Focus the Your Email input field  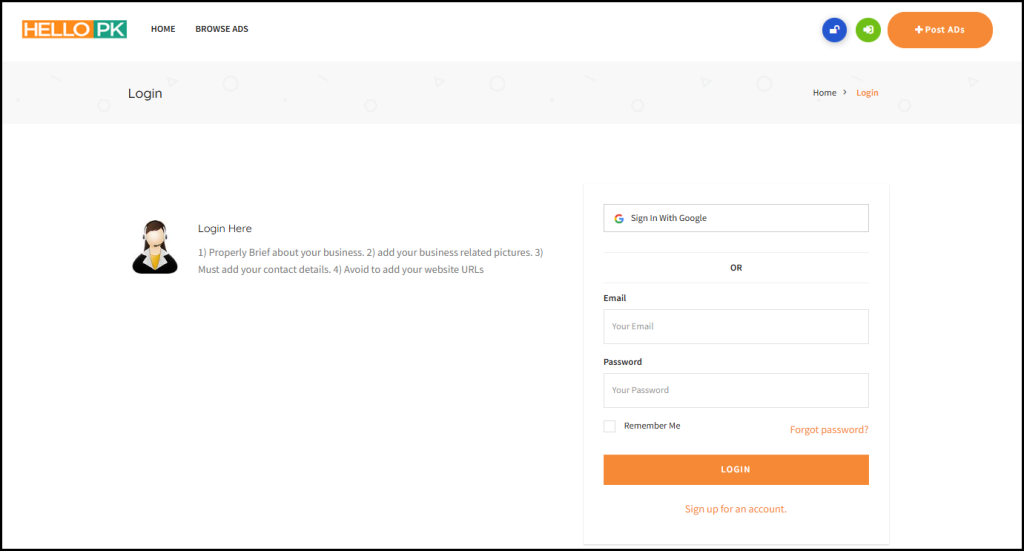point(736,327)
